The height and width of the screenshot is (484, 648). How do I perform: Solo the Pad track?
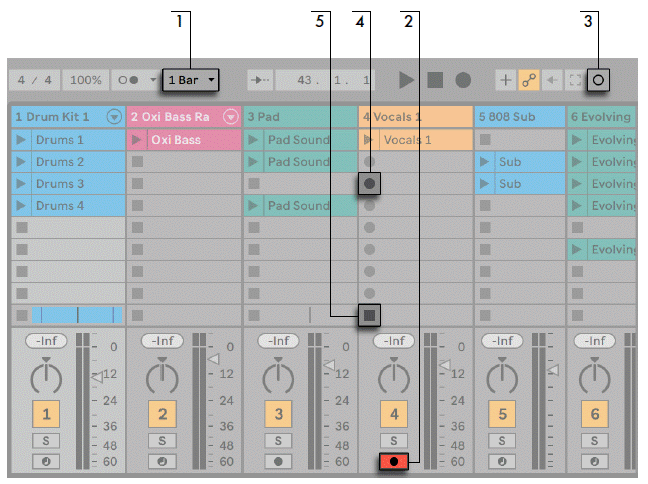[279, 440]
